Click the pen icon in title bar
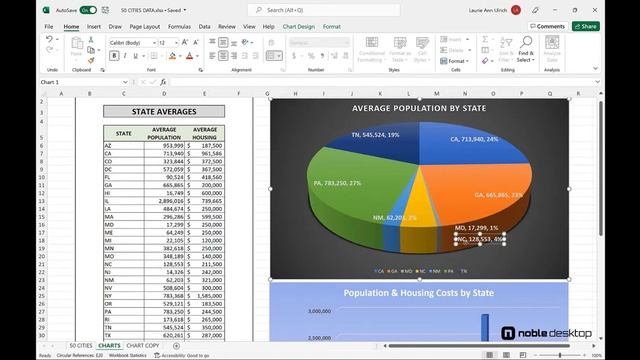This screenshot has width=640, height=360. coord(535,10)
